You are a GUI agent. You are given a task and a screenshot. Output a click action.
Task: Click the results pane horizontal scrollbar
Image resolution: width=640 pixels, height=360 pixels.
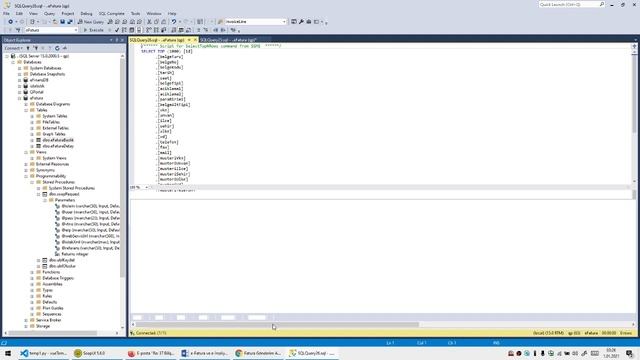(278, 324)
